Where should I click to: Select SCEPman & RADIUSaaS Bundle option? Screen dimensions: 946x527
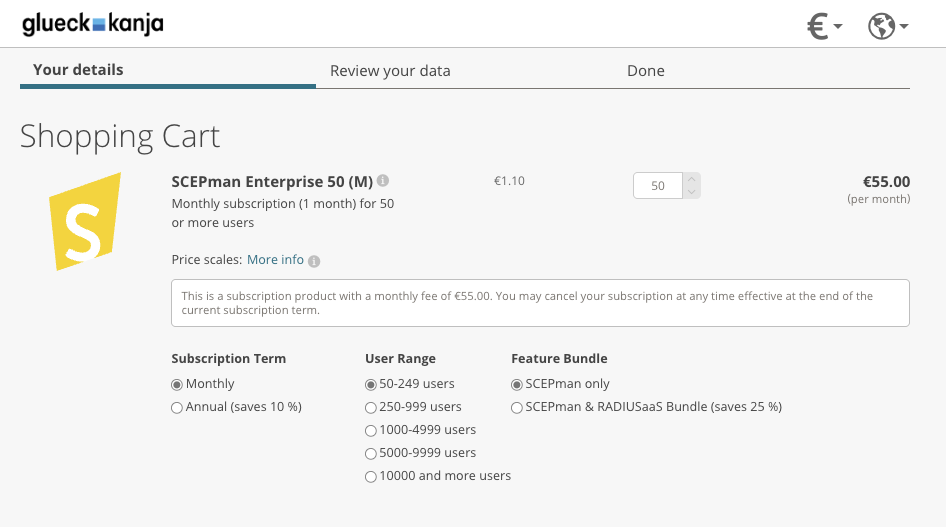tap(517, 407)
